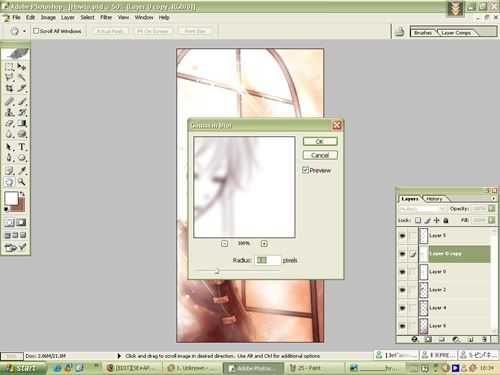Screen dimensions: 500x375
Task: Select the Brush tool
Action: pyautogui.click(x=22, y=101)
